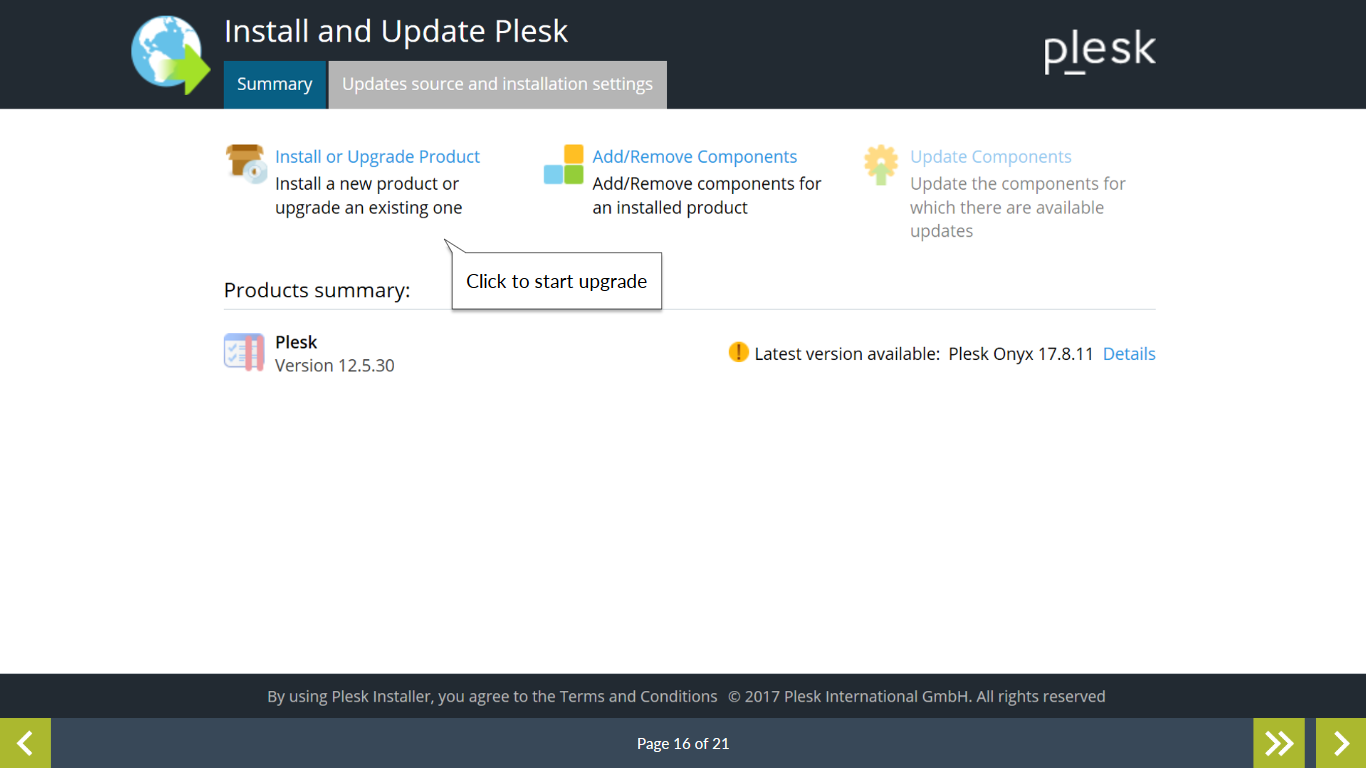Skip forward using the double-arrow button
The image size is (1366, 768).
pyautogui.click(x=1279, y=743)
